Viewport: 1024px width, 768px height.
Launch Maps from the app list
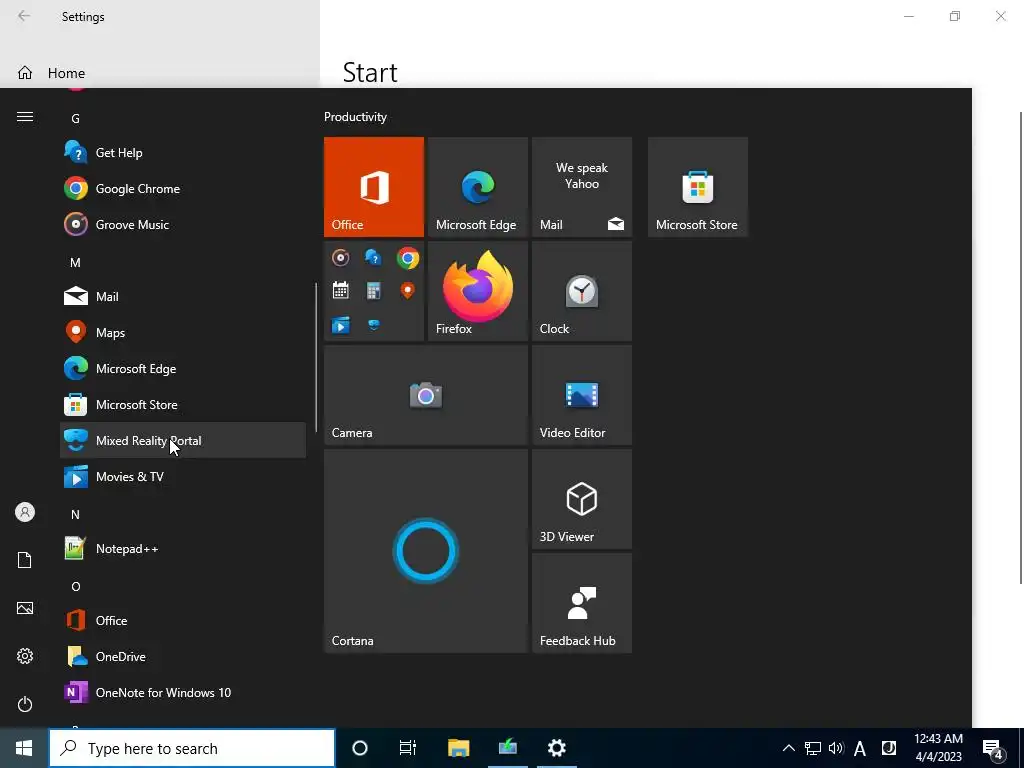click(183, 332)
